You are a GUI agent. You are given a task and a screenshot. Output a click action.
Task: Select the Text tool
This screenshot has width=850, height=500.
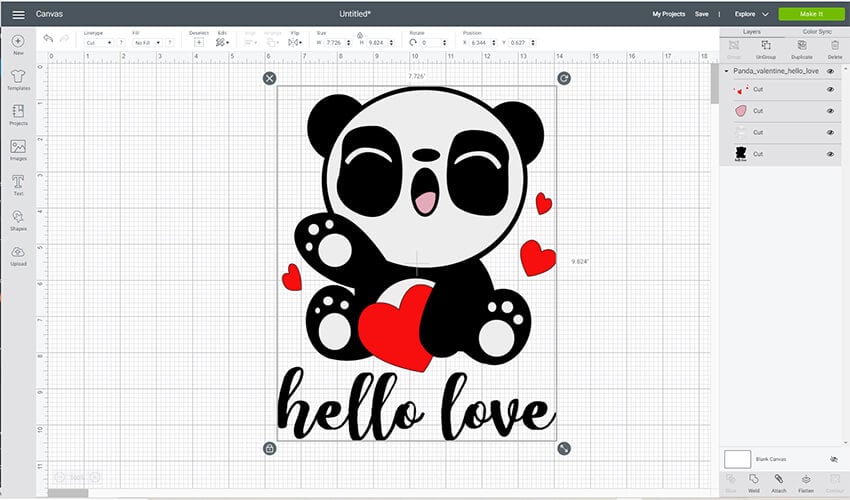[x=18, y=184]
